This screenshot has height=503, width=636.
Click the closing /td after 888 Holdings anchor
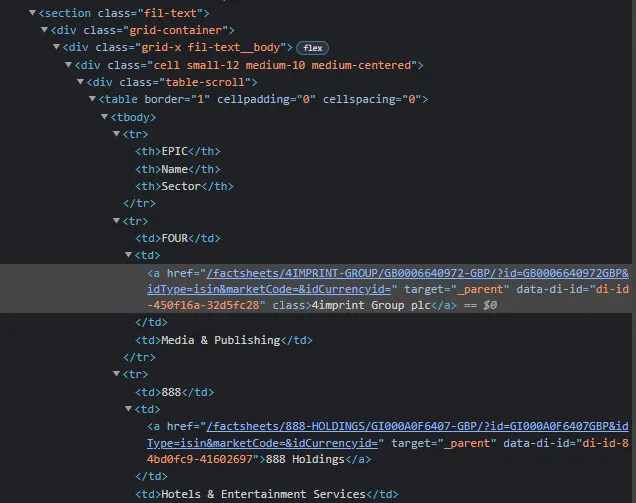pyautogui.click(x=151, y=476)
